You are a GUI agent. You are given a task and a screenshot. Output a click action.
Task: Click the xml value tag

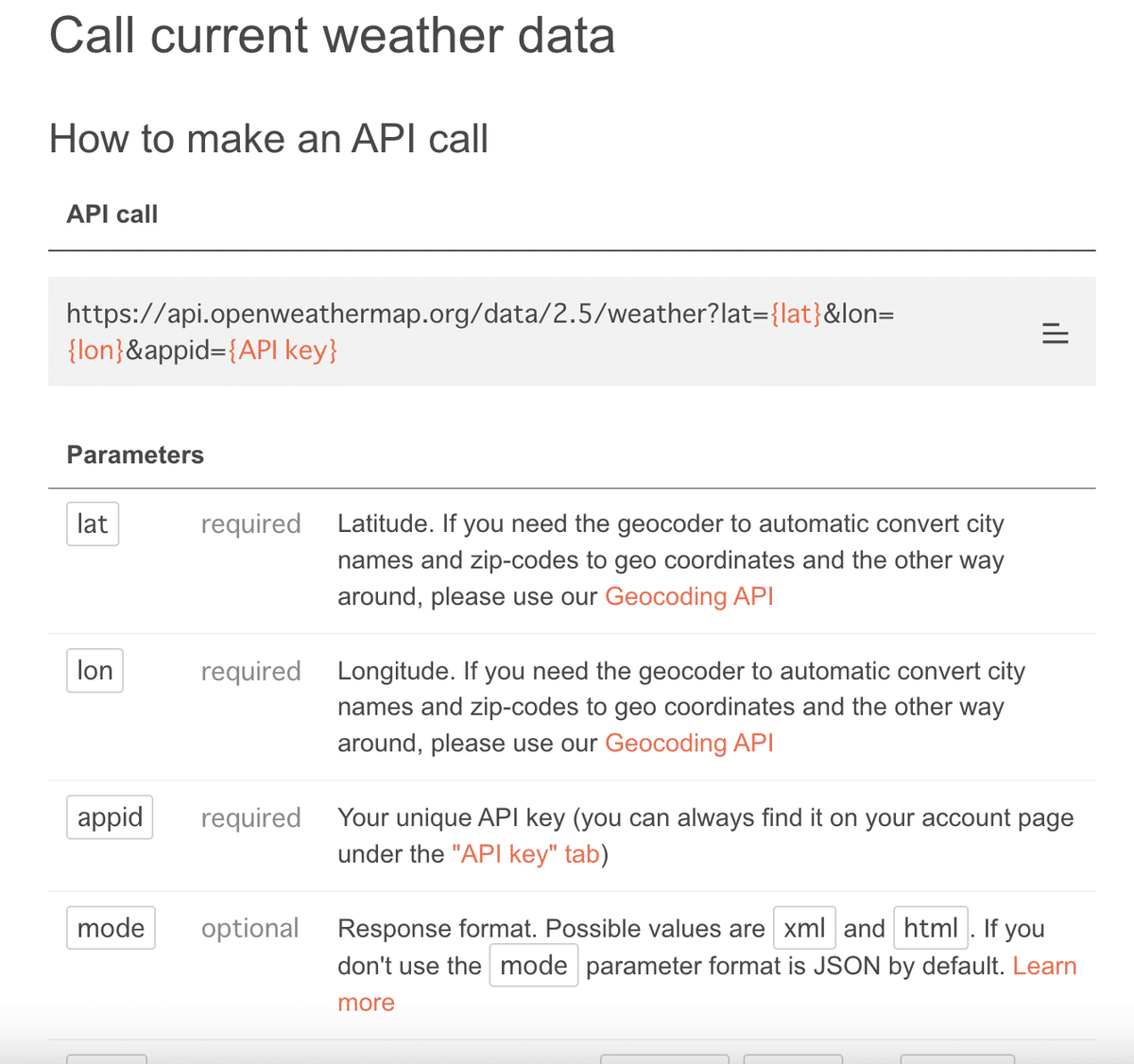click(x=804, y=928)
